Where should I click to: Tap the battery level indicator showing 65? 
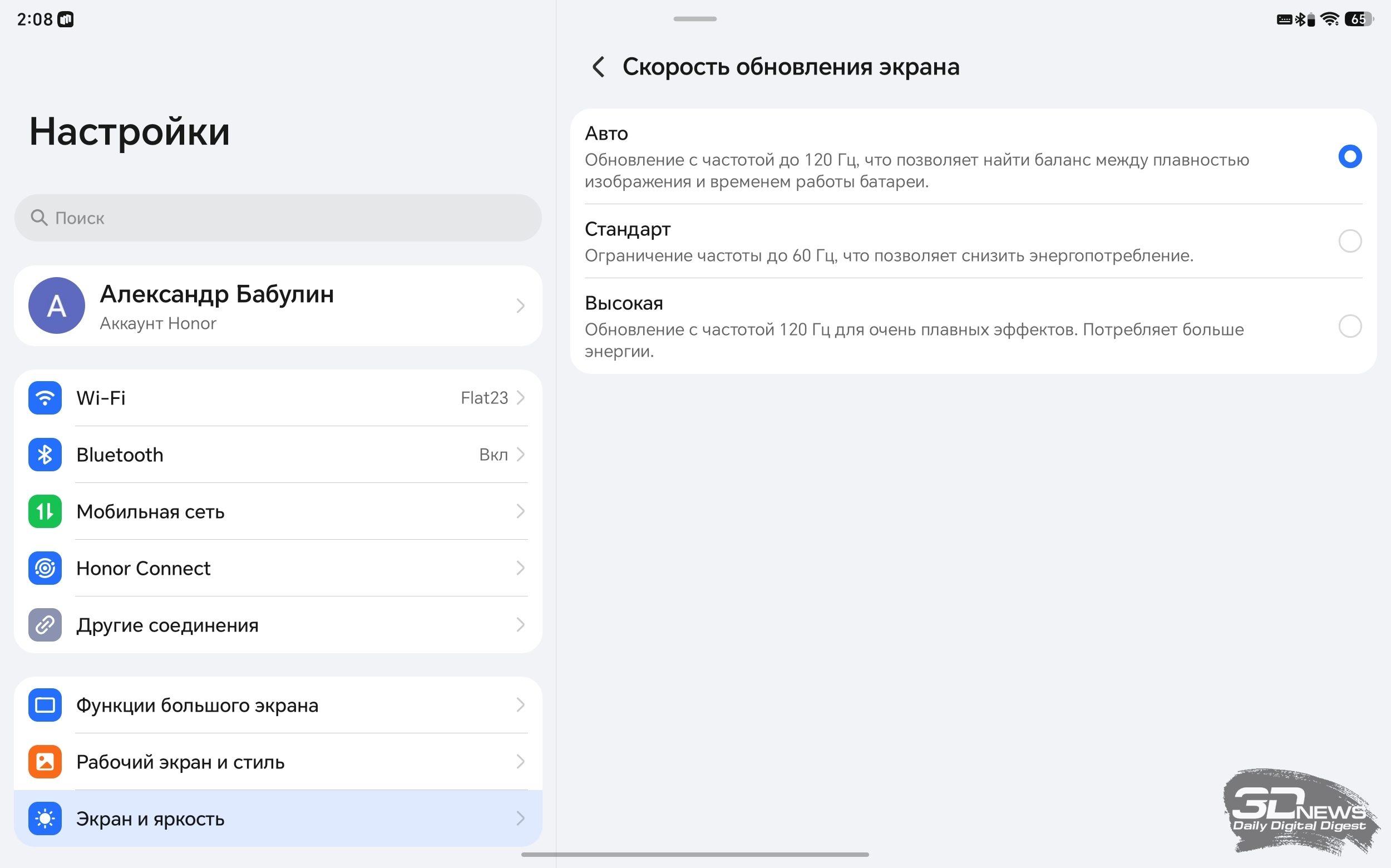click(1358, 19)
